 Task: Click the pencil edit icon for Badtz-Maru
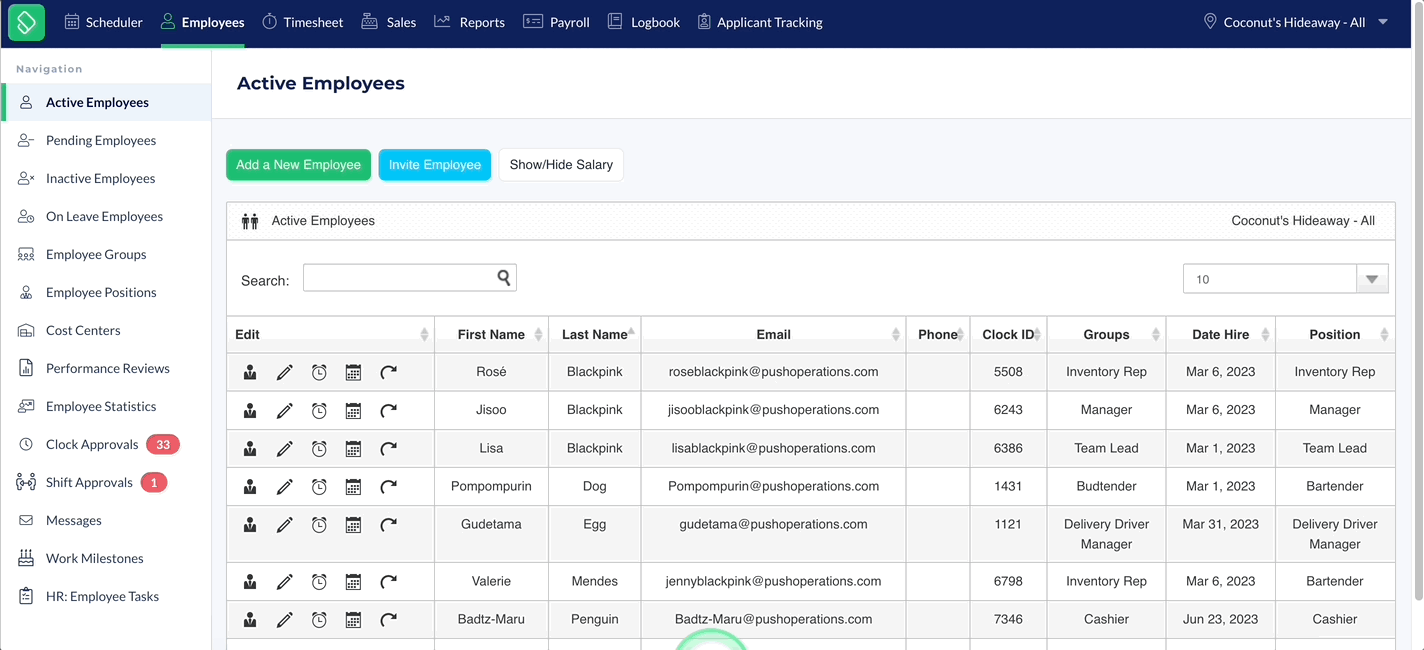coord(285,620)
